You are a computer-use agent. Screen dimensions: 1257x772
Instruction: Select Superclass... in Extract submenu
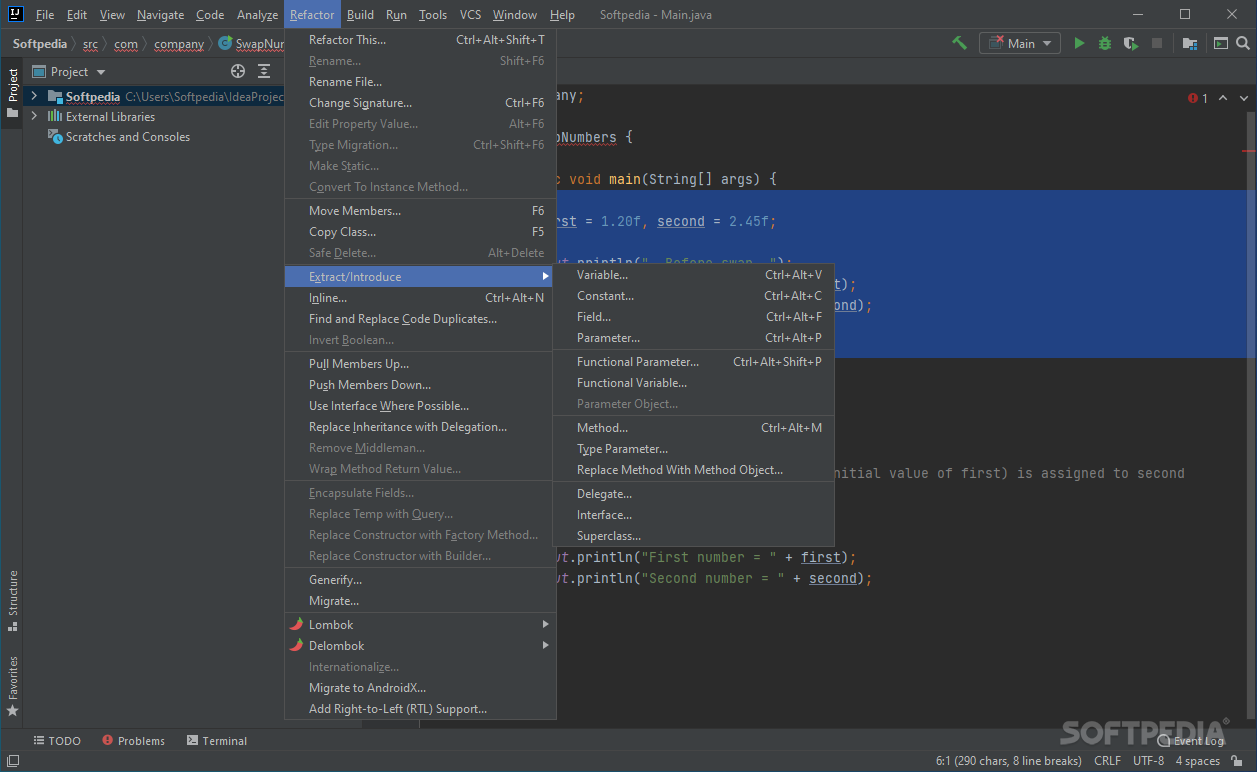pos(693,536)
